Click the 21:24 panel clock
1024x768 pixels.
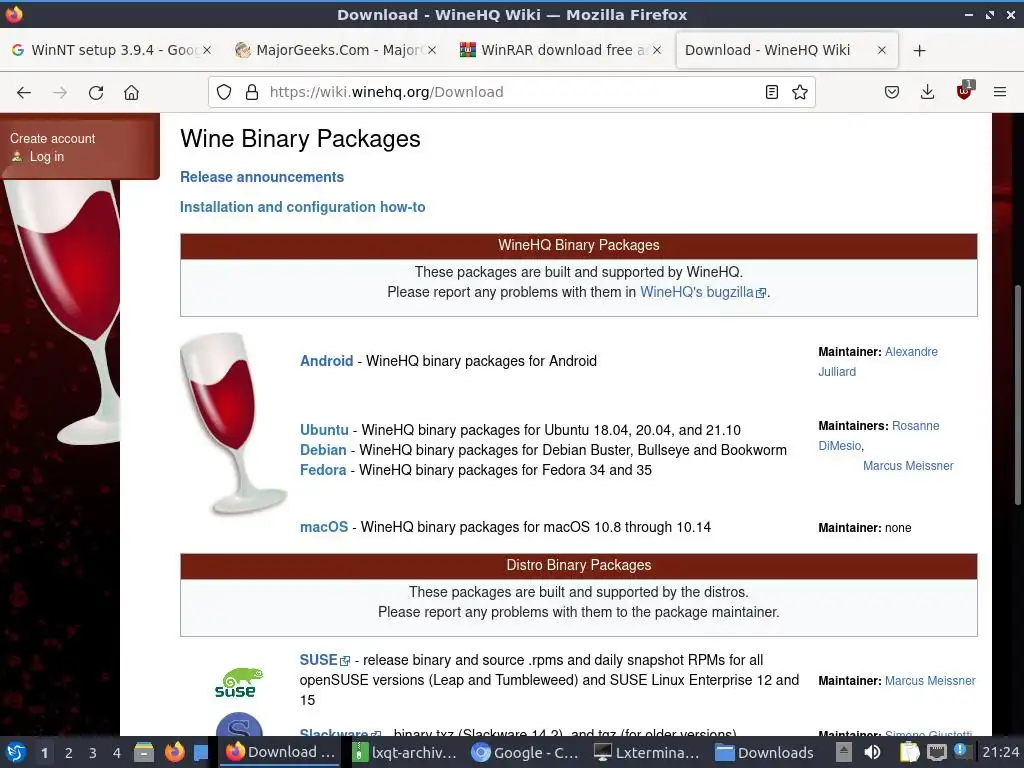(1000, 752)
